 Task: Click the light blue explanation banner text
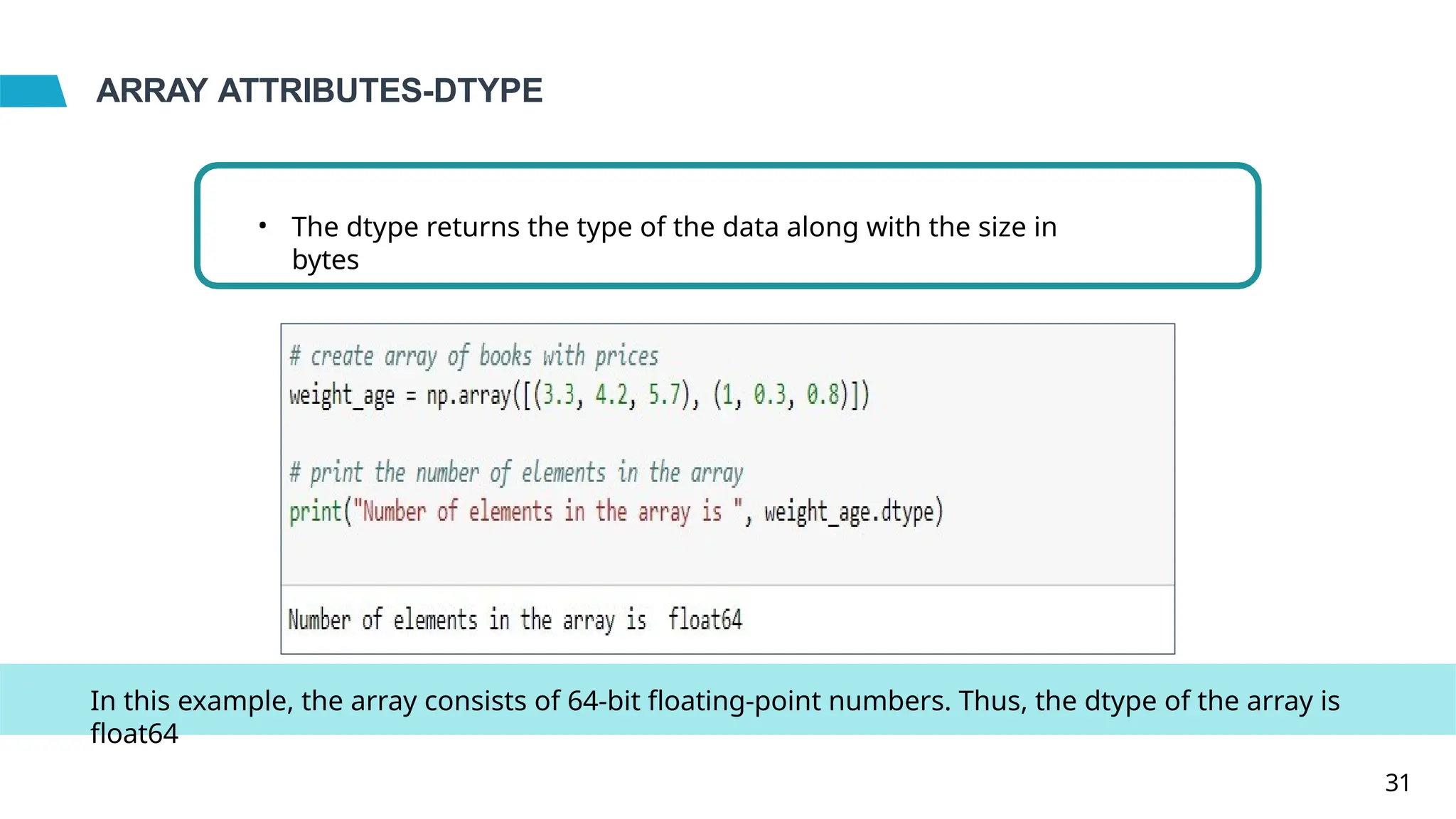714,701
